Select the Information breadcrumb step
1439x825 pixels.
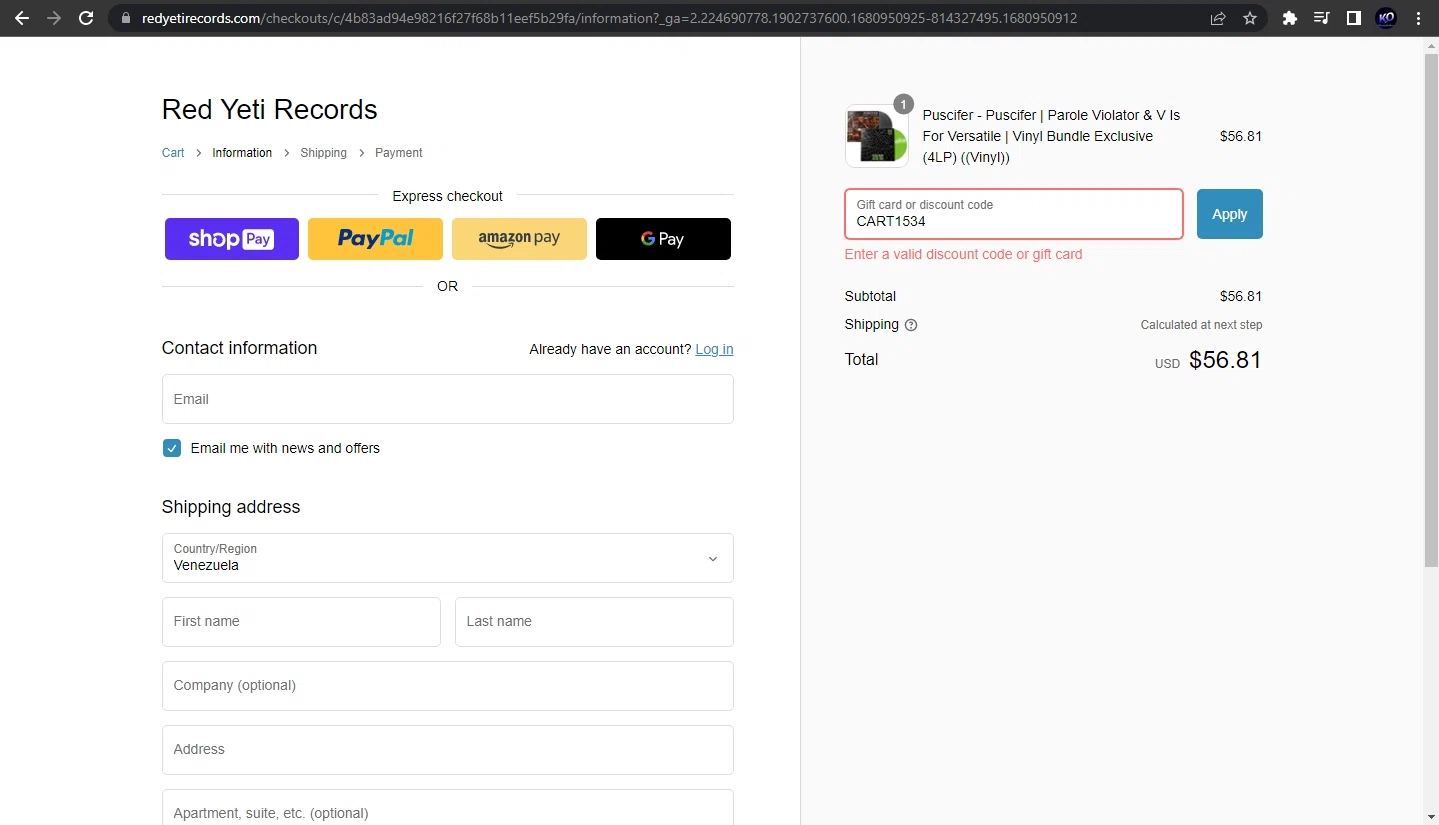click(242, 153)
